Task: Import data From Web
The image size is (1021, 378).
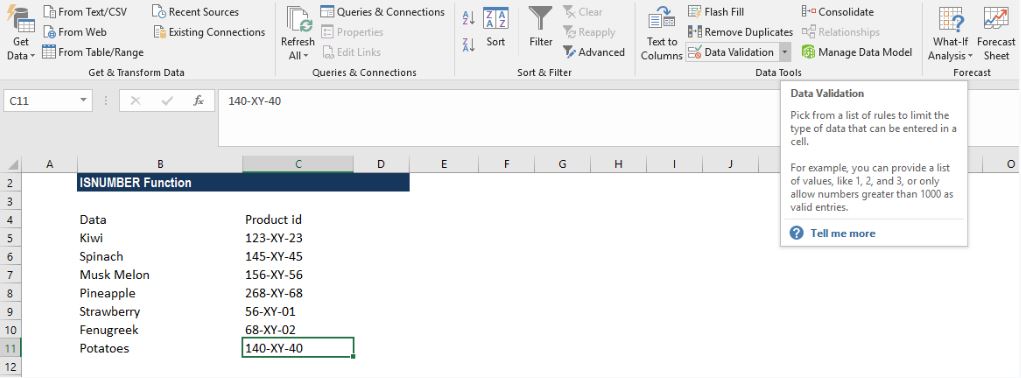Action: point(75,32)
